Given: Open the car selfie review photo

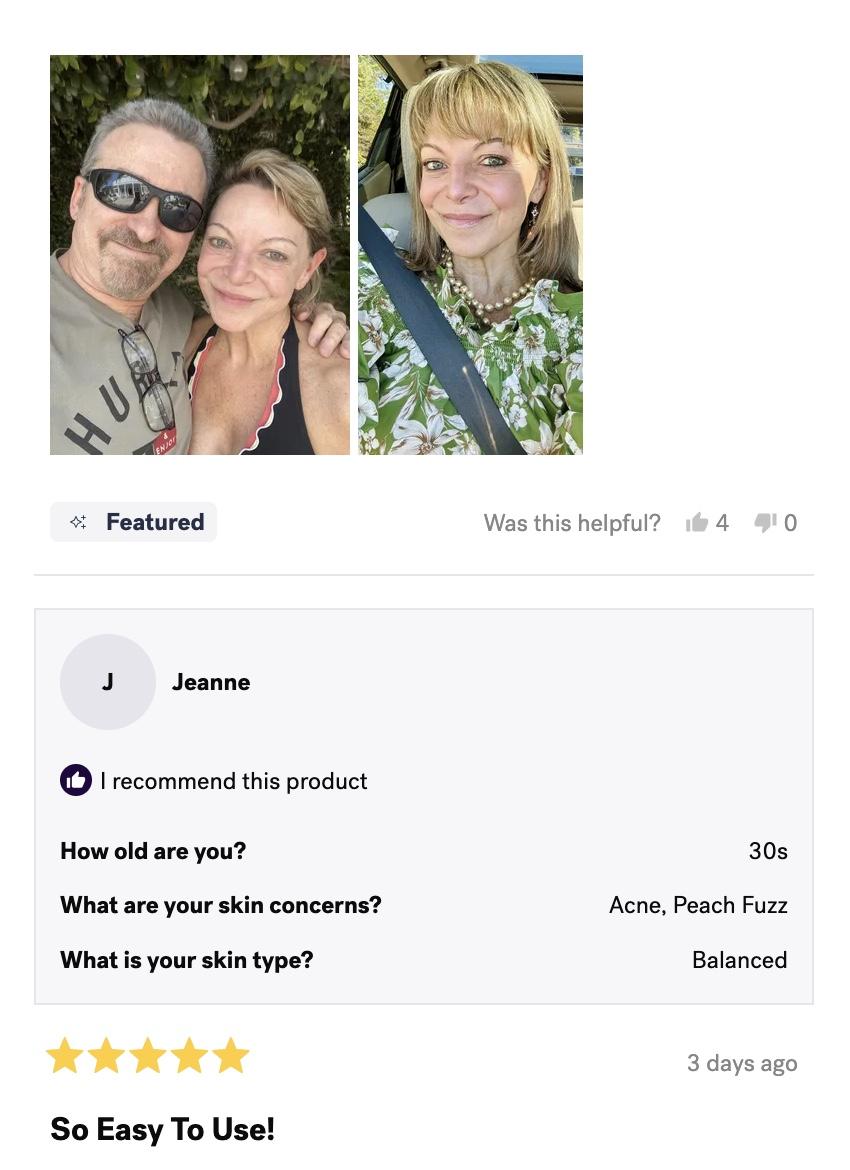Looking at the screenshot, I should pyautogui.click(x=470, y=254).
